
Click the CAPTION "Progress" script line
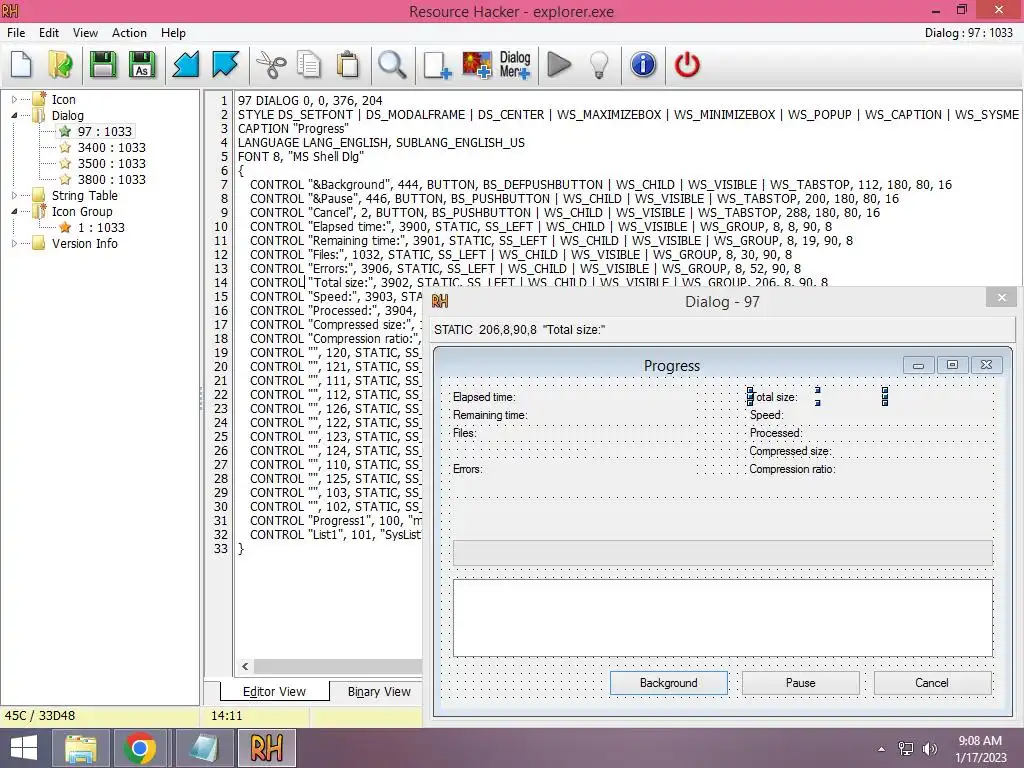point(293,129)
